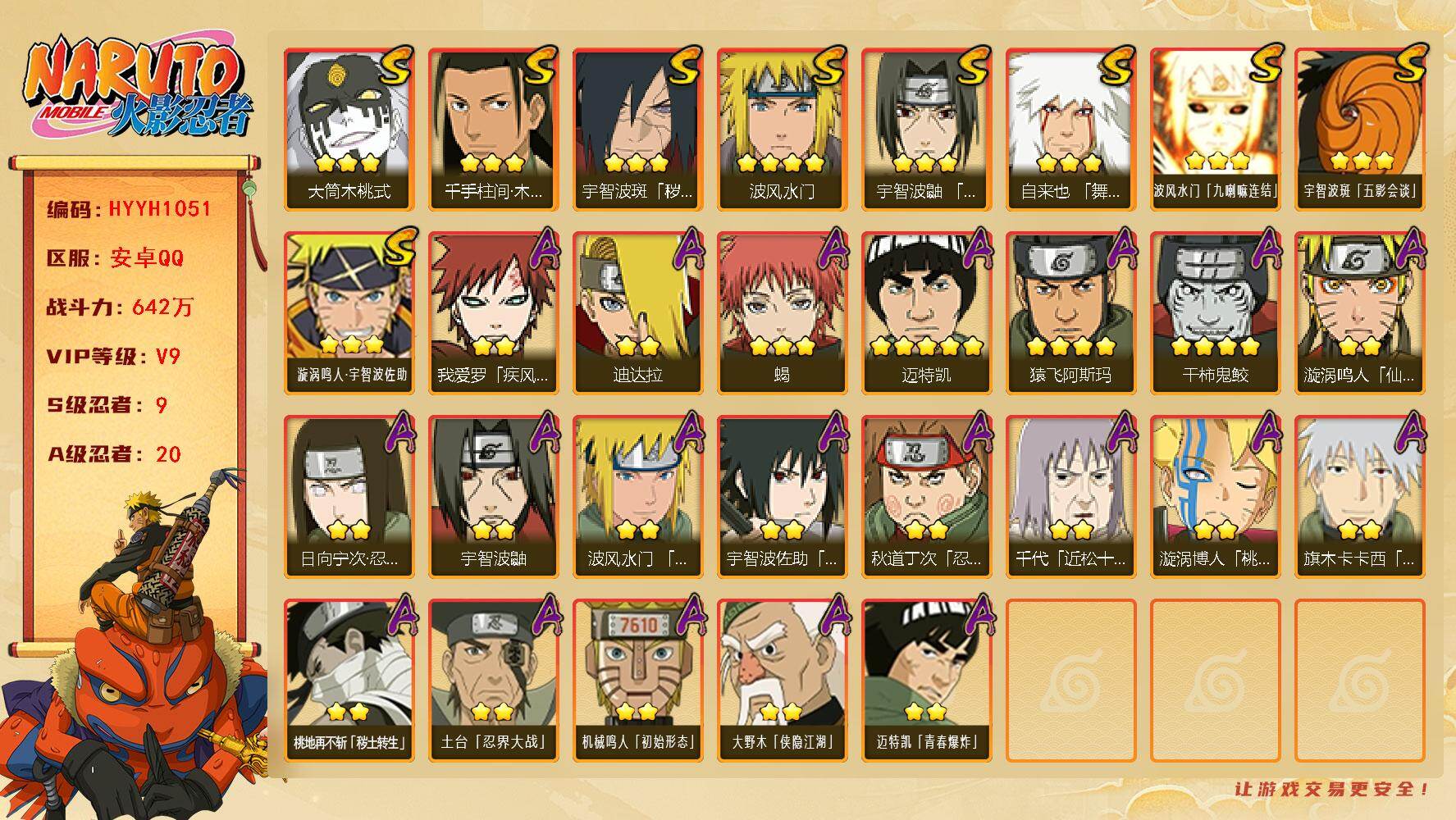1456x820 pixels.
Task: Select the 大筒木桃式 ninja card
Action: click(x=349, y=130)
